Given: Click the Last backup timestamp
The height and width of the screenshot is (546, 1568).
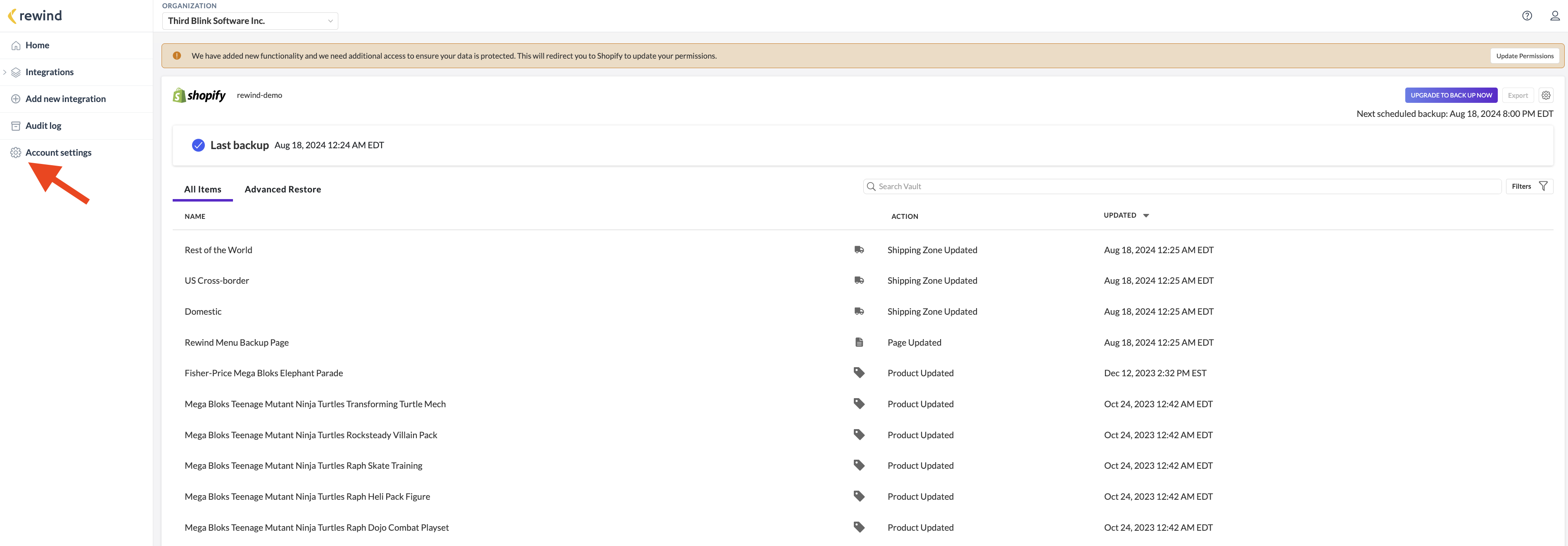Looking at the screenshot, I should (329, 145).
